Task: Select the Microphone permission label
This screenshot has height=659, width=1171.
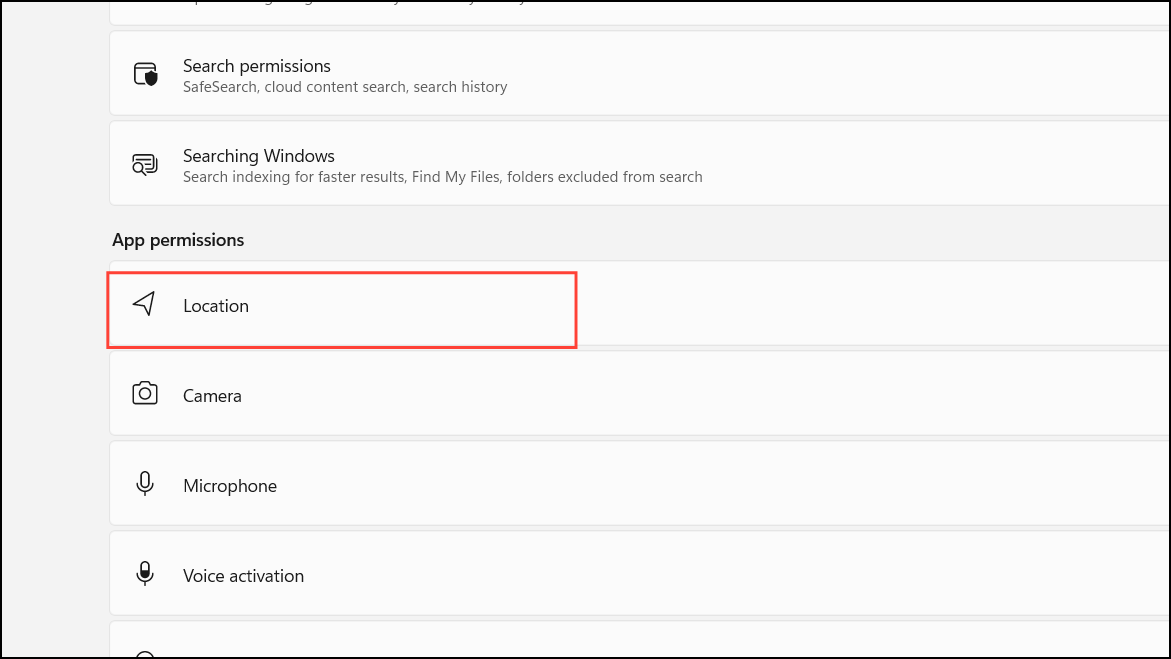Action: (x=230, y=486)
